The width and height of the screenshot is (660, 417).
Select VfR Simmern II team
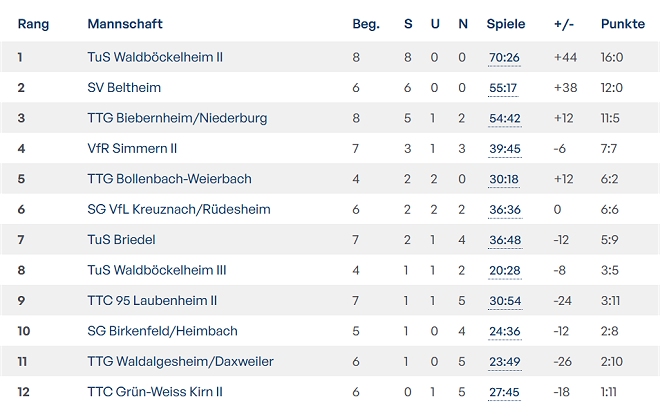(132, 148)
